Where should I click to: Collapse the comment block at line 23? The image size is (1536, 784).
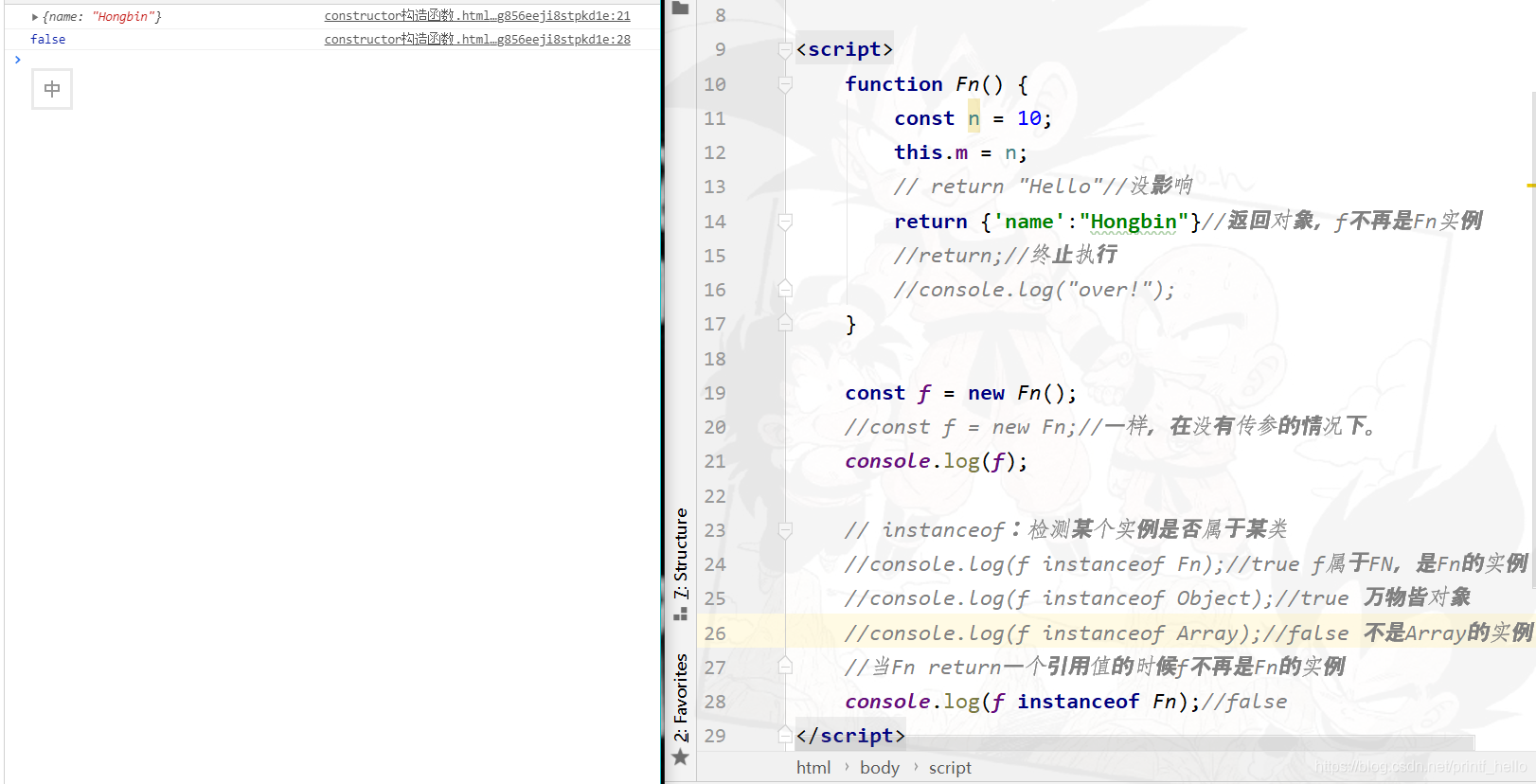(x=785, y=530)
